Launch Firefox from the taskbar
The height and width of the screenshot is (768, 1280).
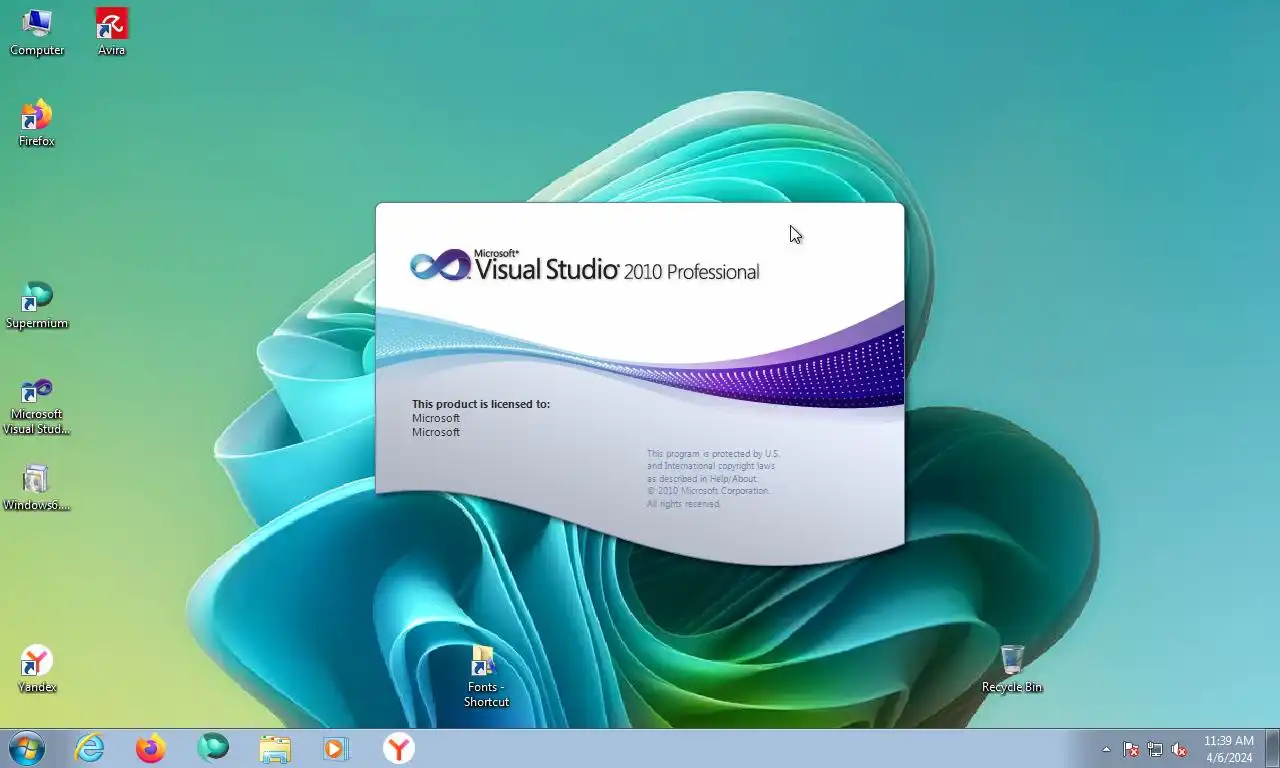(151, 748)
